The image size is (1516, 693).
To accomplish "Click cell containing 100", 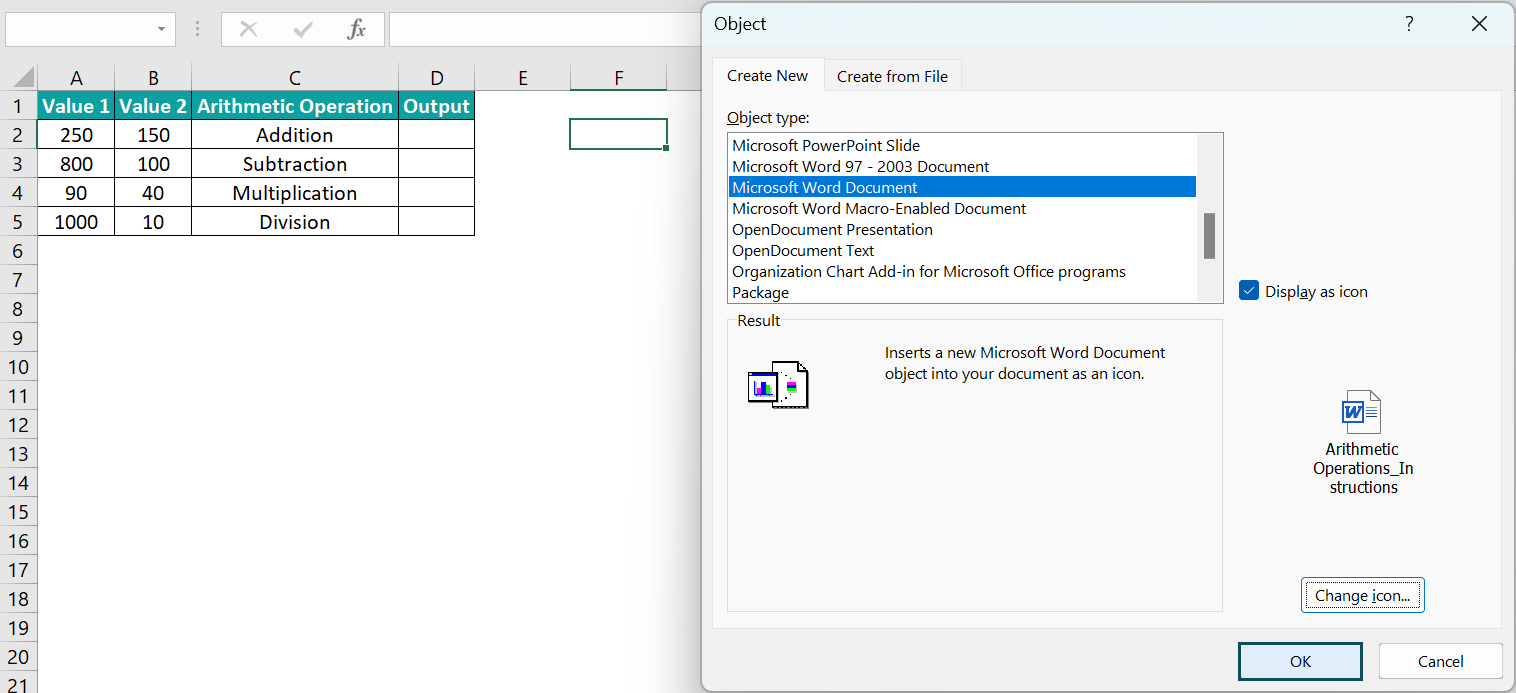I will [153, 164].
